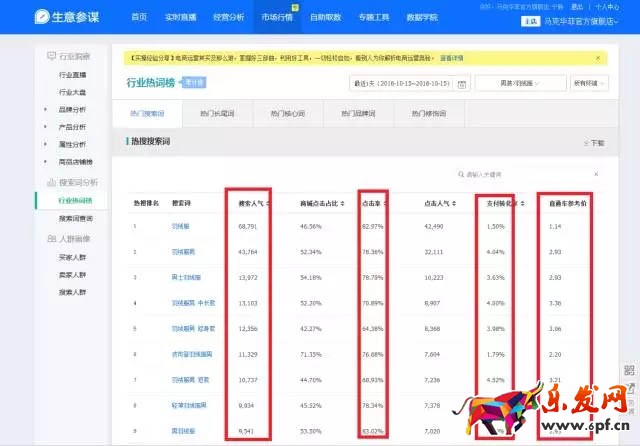The height and width of the screenshot is (446, 640).
Task: Sort by 点击人气 column arrow
Action: (x=454, y=203)
